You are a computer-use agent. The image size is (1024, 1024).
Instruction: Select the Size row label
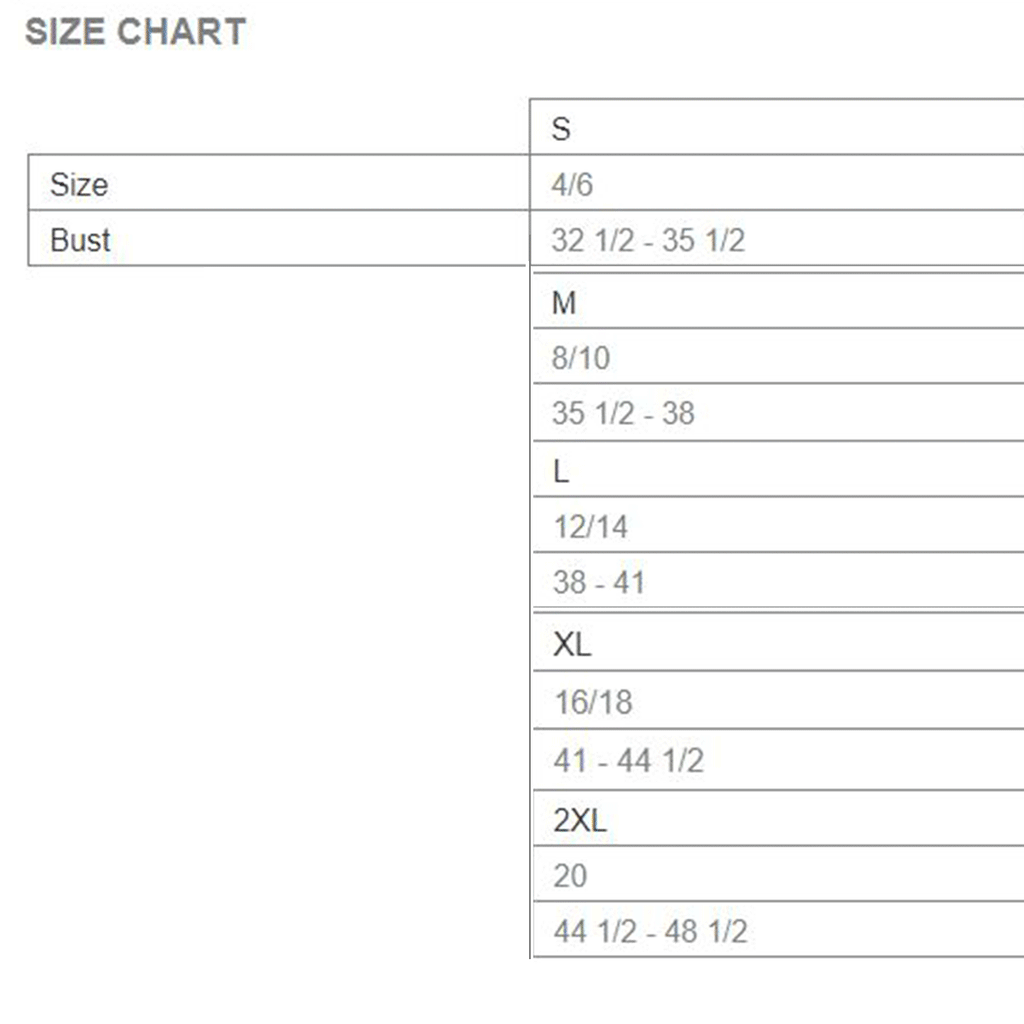click(x=79, y=185)
